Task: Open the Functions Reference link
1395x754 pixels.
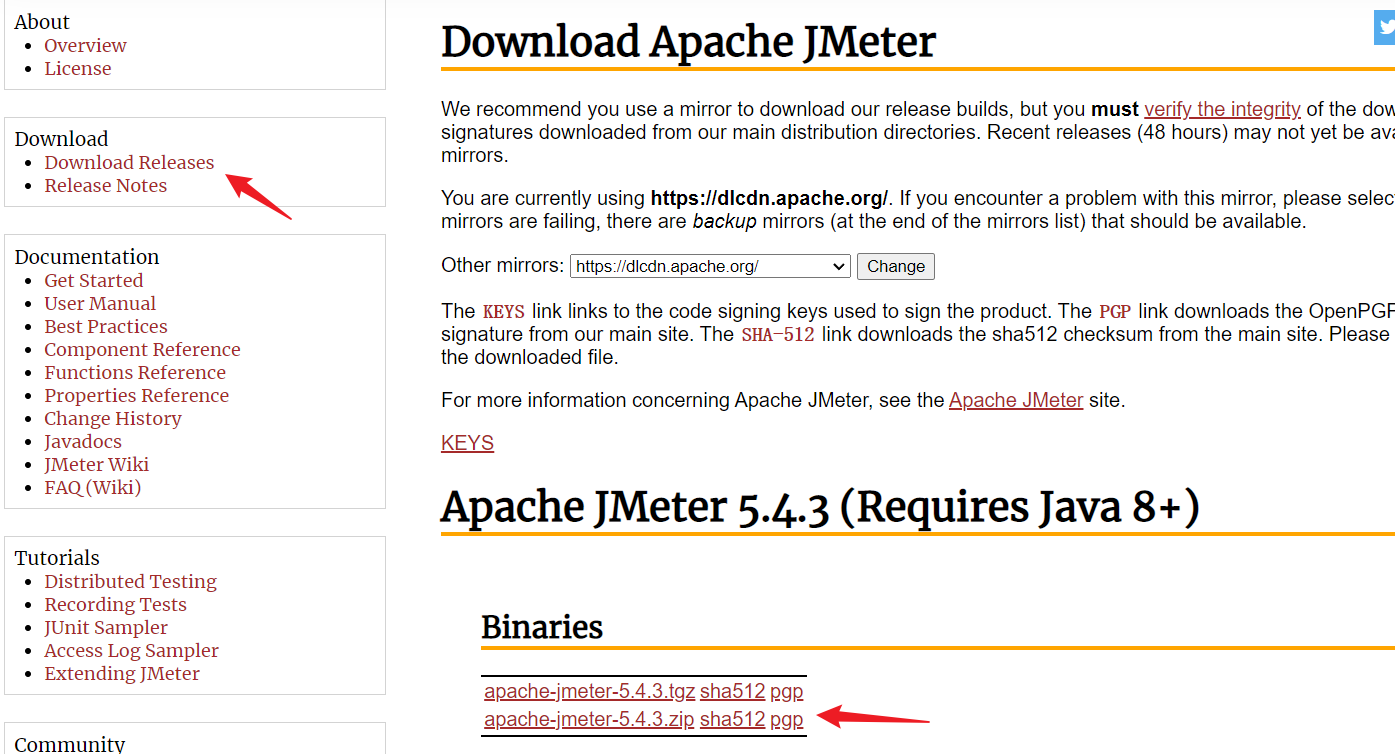Action: pos(135,372)
